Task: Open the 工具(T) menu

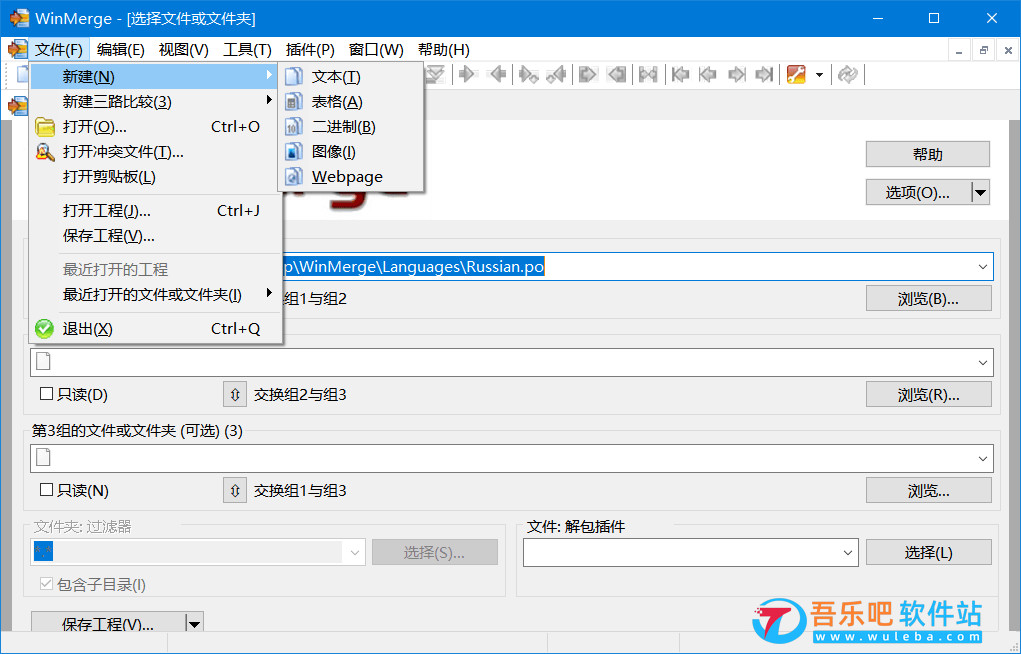Action: pyautogui.click(x=247, y=50)
